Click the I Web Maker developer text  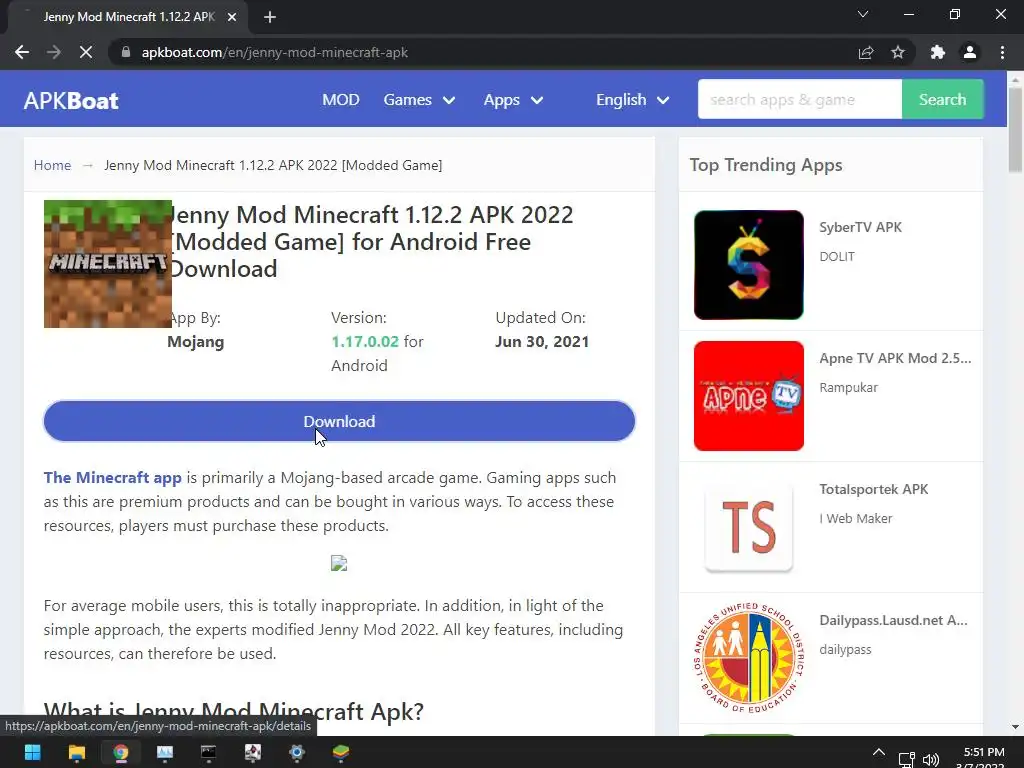click(x=856, y=519)
